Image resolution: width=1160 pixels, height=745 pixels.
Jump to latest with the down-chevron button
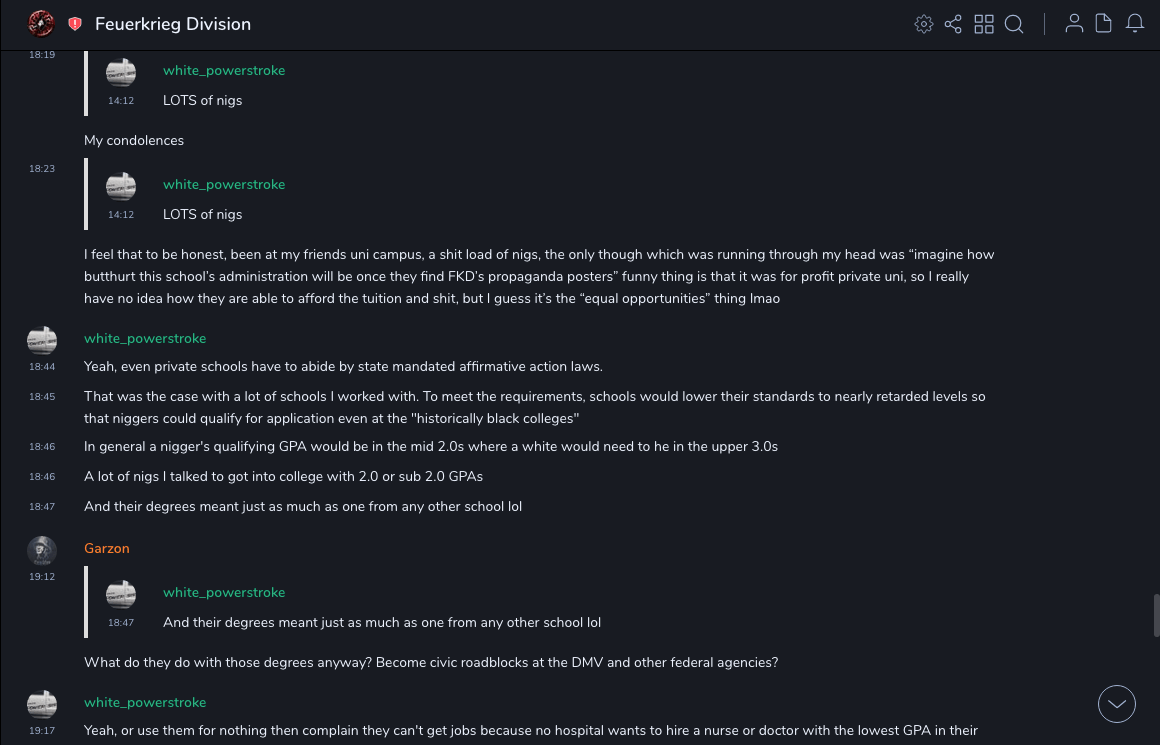[x=1117, y=704]
